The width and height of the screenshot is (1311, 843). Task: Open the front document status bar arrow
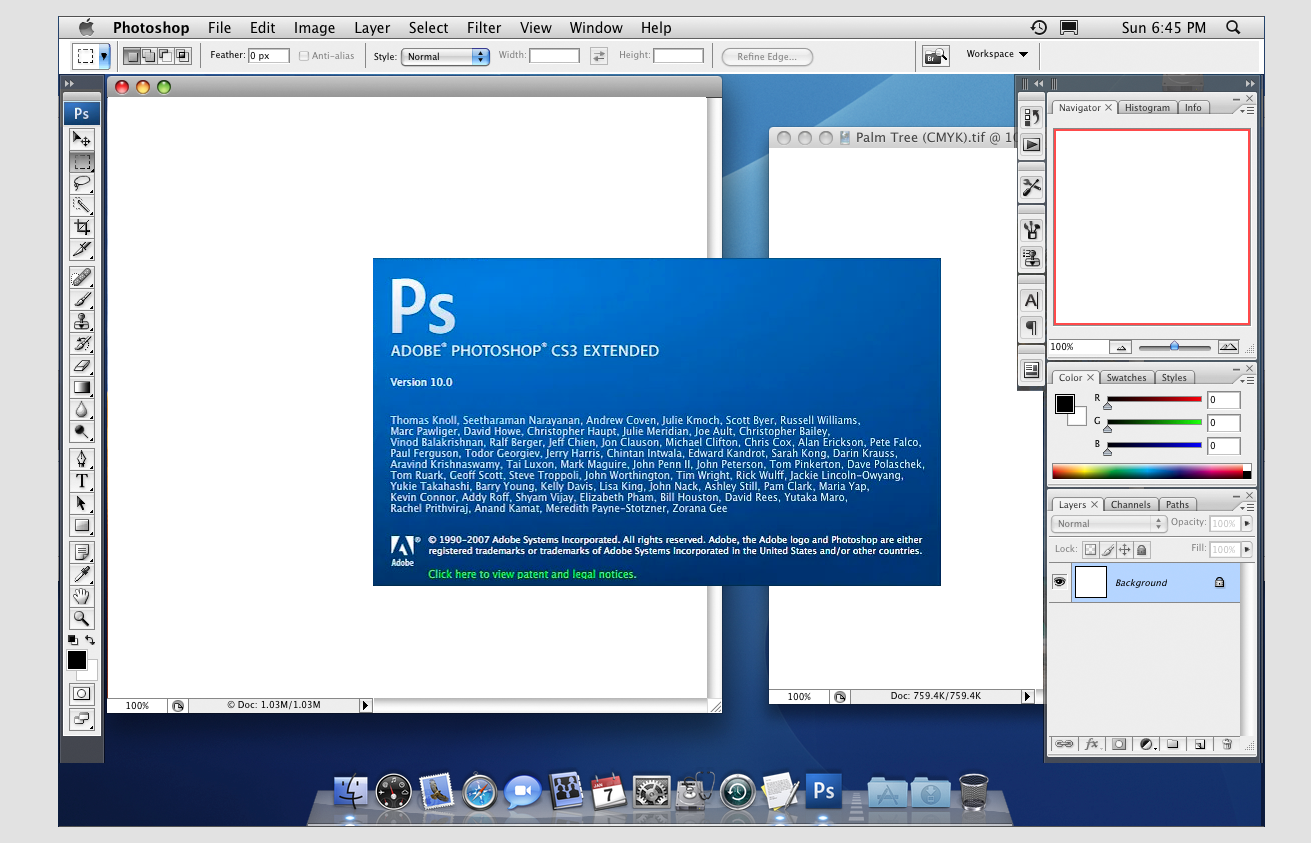(x=365, y=705)
